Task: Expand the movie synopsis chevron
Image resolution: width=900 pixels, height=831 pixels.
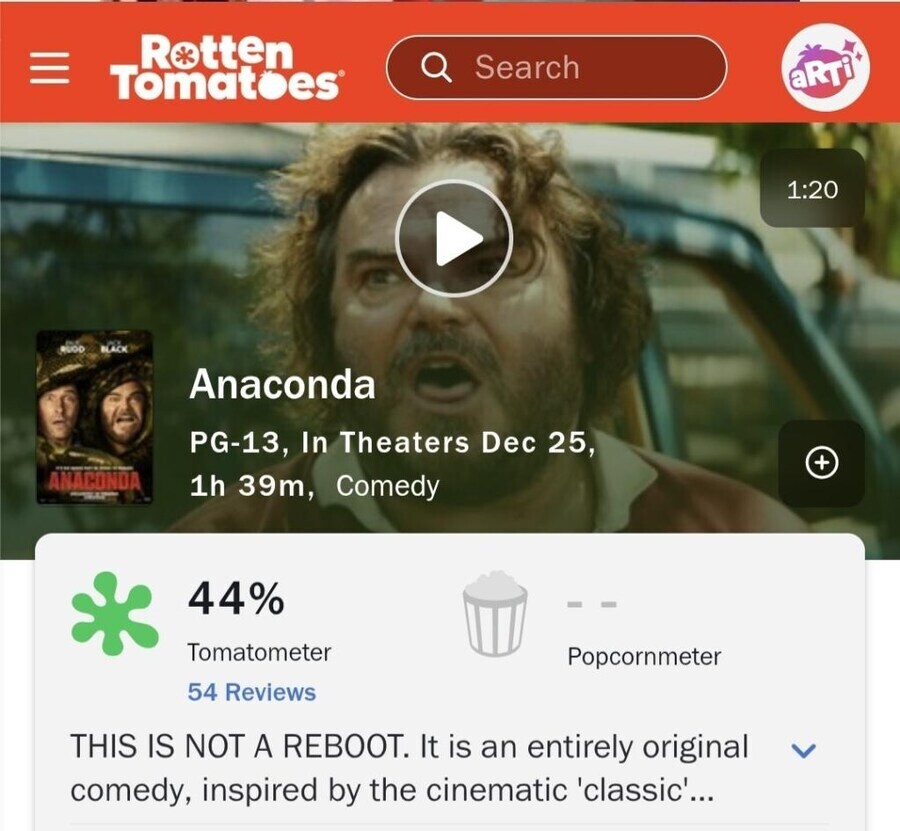Action: [x=803, y=750]
